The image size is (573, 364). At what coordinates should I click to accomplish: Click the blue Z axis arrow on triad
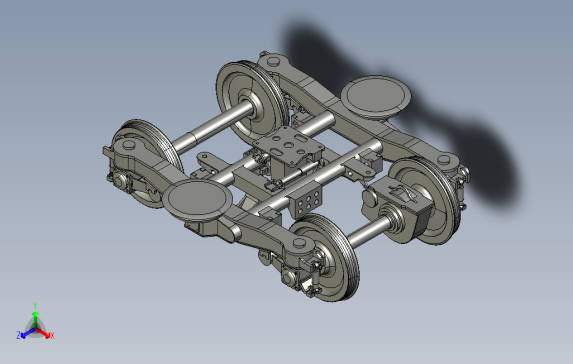point(26,333)
